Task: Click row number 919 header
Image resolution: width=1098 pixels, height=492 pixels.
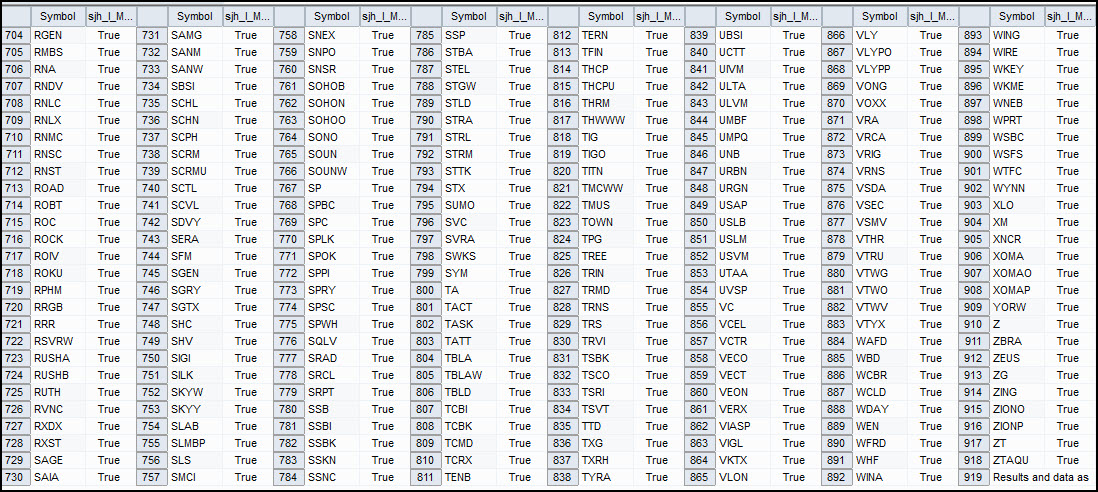Action: click(x=974, y=477)
